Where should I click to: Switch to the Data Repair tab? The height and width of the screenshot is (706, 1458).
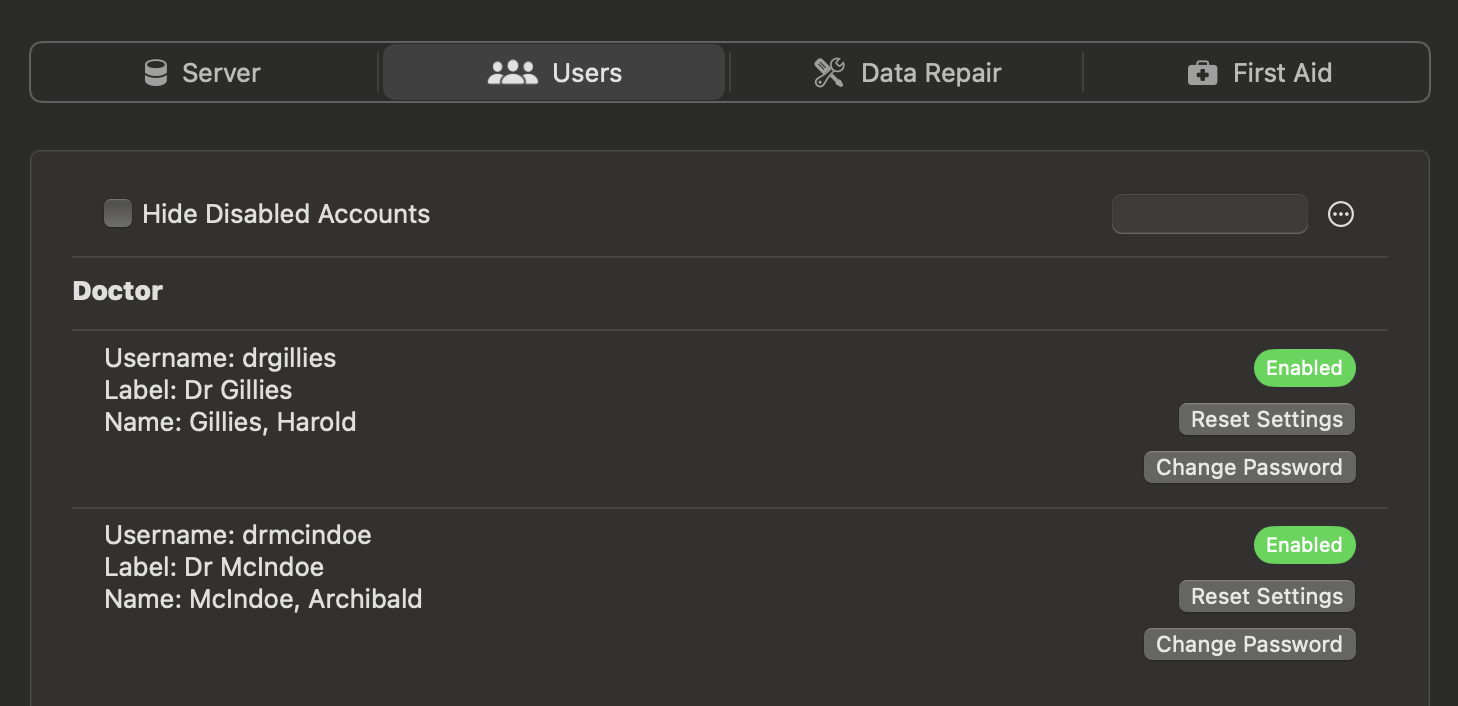click(907, 72)
